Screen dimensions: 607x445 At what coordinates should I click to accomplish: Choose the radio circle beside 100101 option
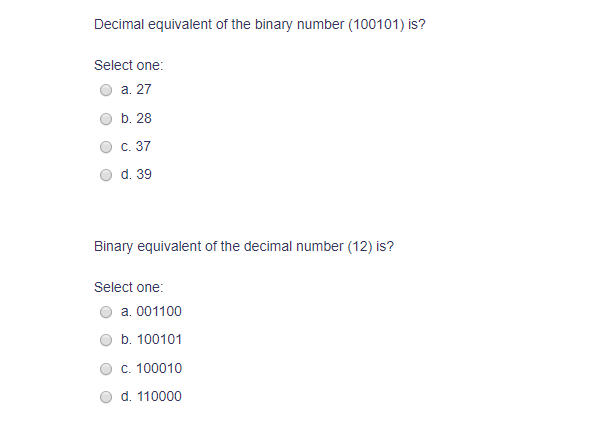[x=106, y=340]
